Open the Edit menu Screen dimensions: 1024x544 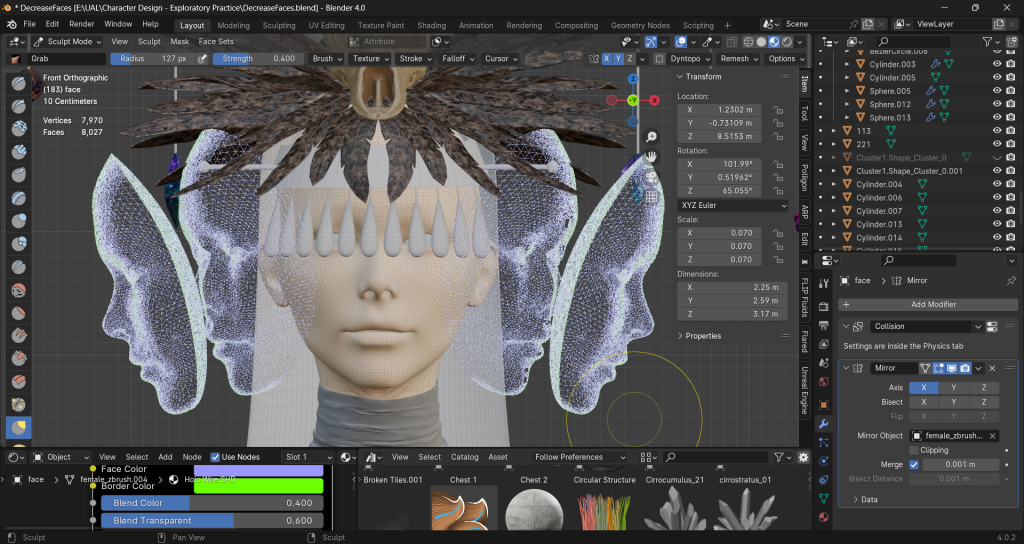pyautogui.click(x=52, y=24)
